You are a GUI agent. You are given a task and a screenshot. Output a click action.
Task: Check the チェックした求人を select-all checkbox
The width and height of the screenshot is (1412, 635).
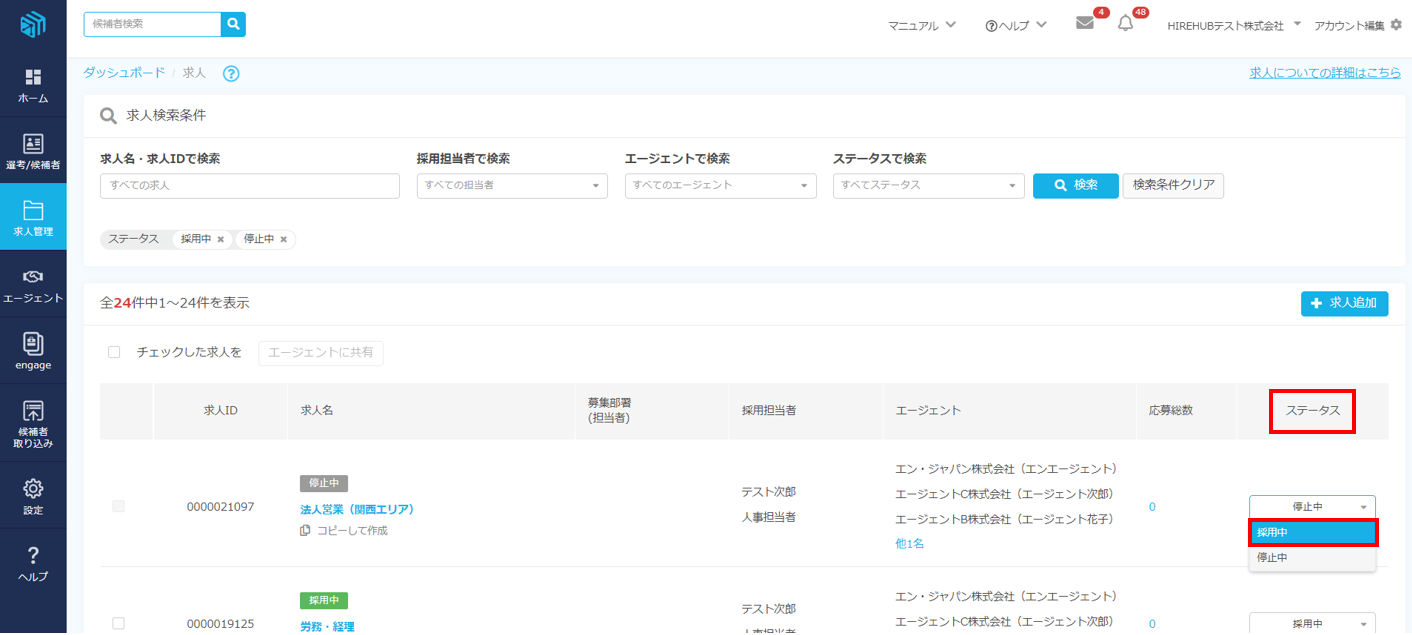tap(114, 352)
